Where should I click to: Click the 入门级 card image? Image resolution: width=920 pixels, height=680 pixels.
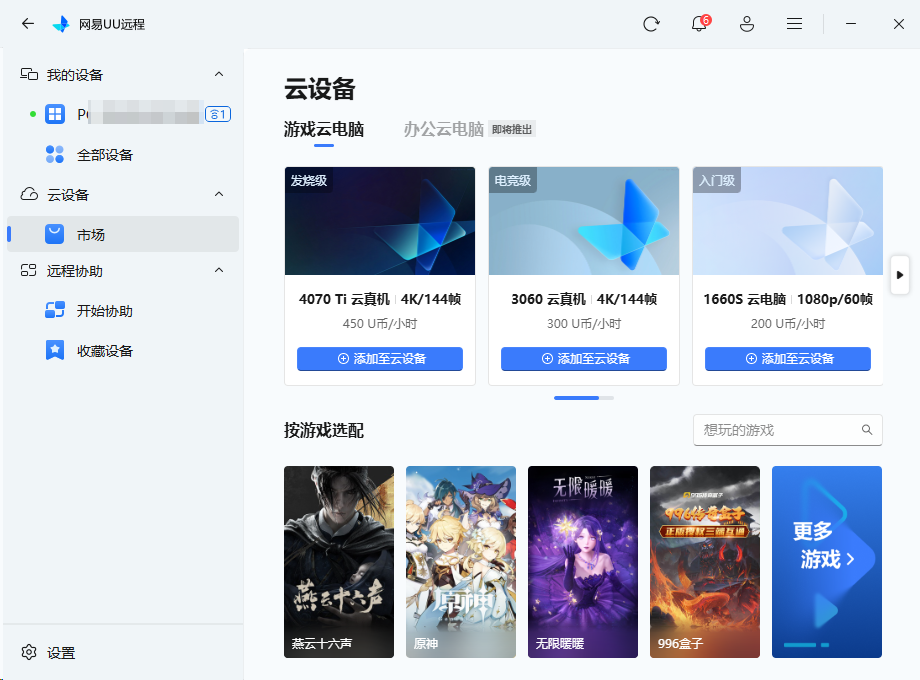point(788,221)
